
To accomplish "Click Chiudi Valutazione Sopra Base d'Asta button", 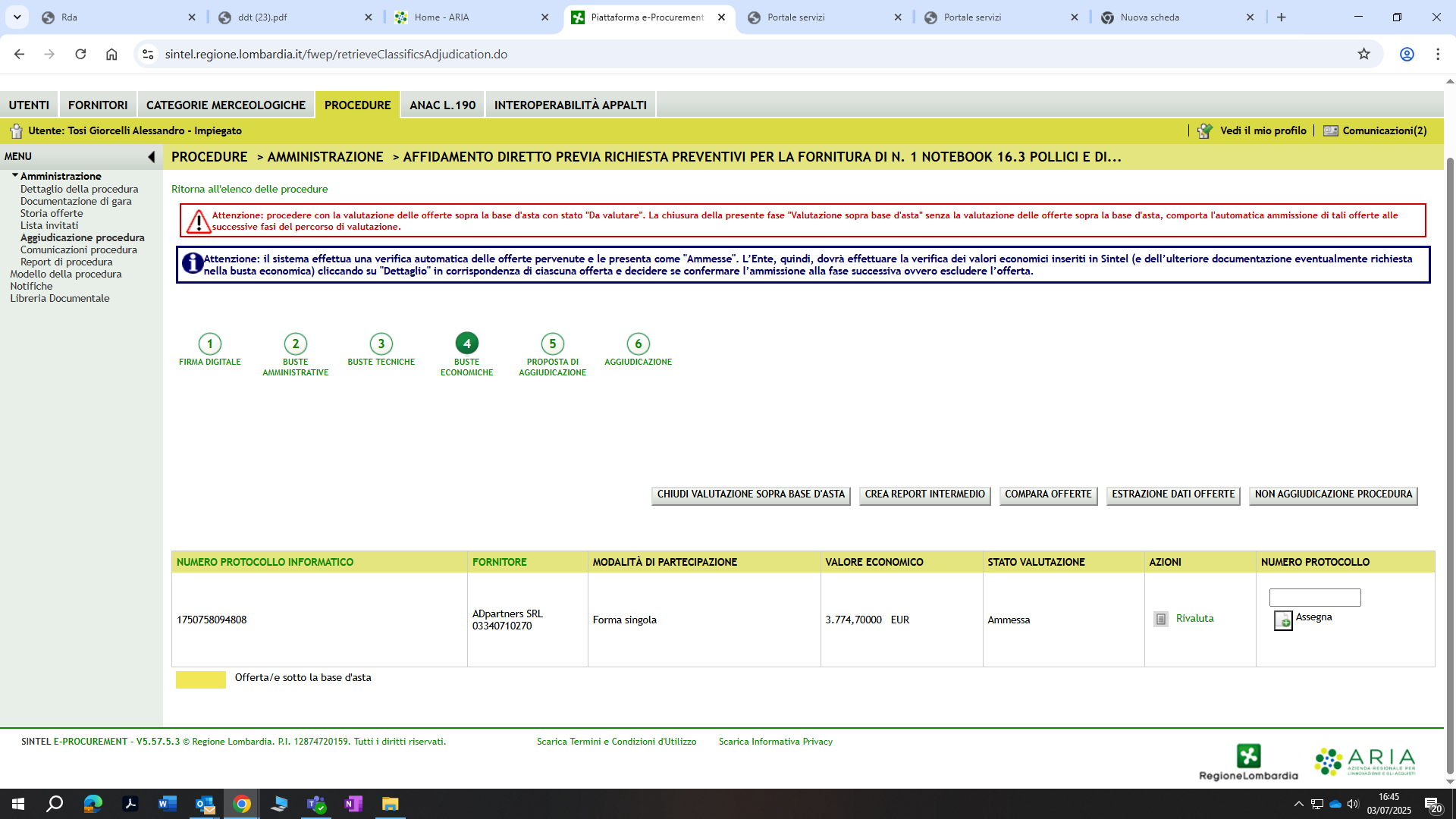I will click(750, 494).
